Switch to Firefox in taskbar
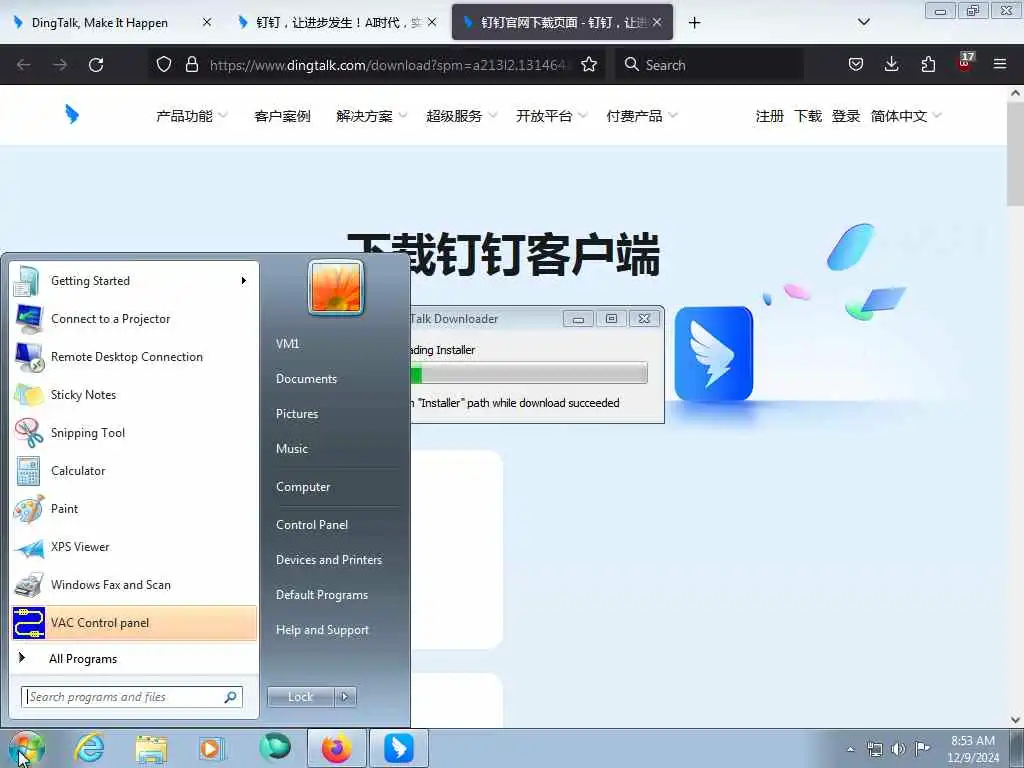1024x768 pixels. [x=336, y=748]
